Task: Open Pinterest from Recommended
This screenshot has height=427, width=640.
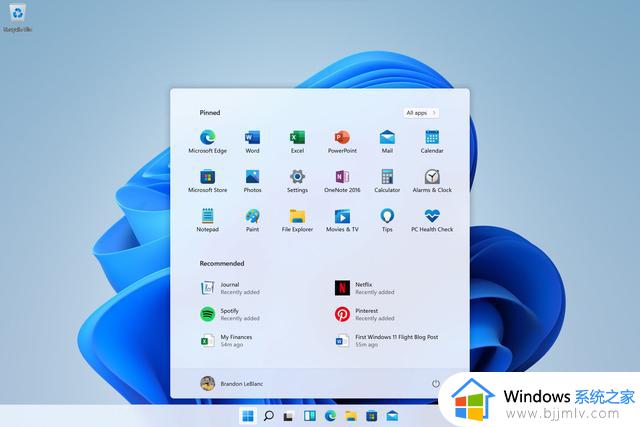Action: [x=364, y=314]
